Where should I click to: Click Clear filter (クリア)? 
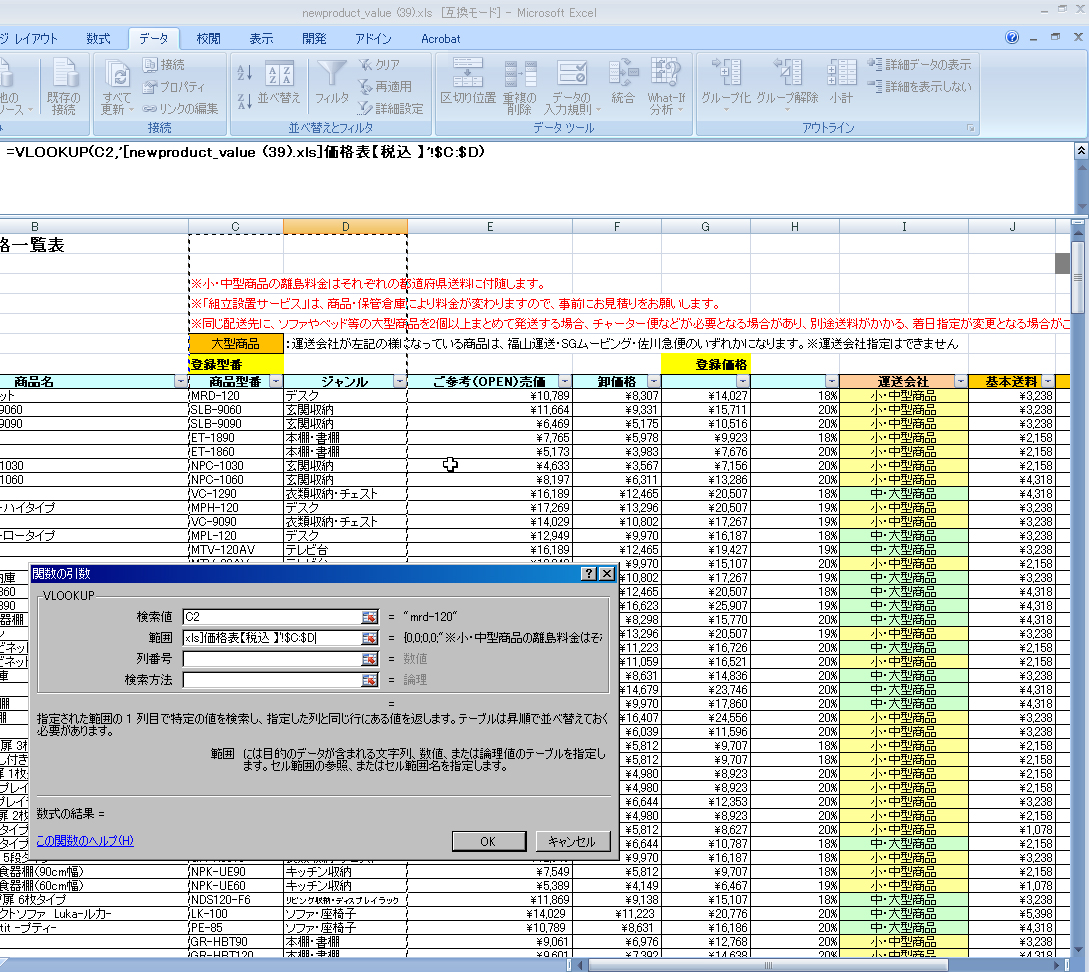pyautogui.click(x=379, y=65)
